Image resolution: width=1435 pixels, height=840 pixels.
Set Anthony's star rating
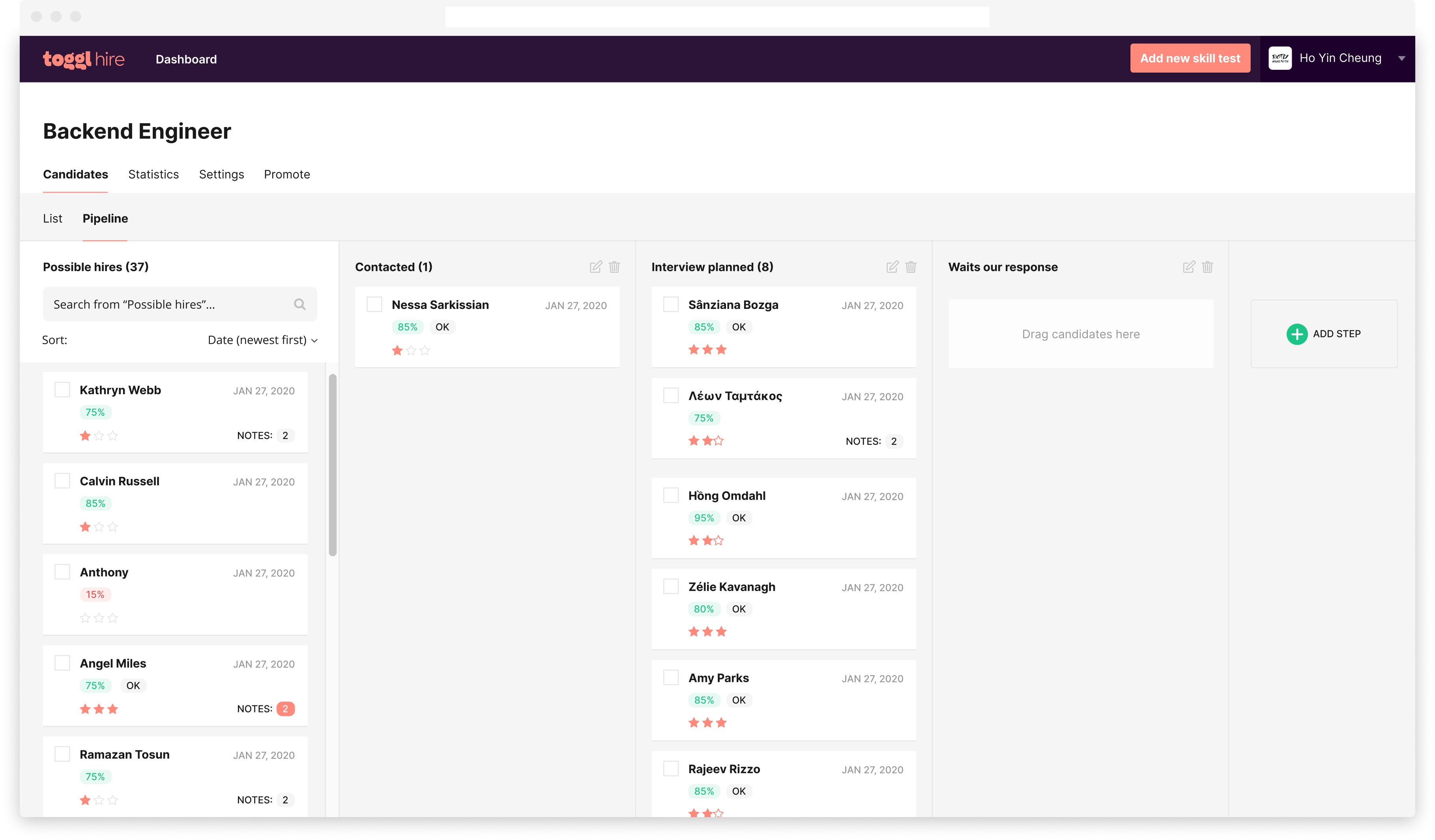pos(99,618)
